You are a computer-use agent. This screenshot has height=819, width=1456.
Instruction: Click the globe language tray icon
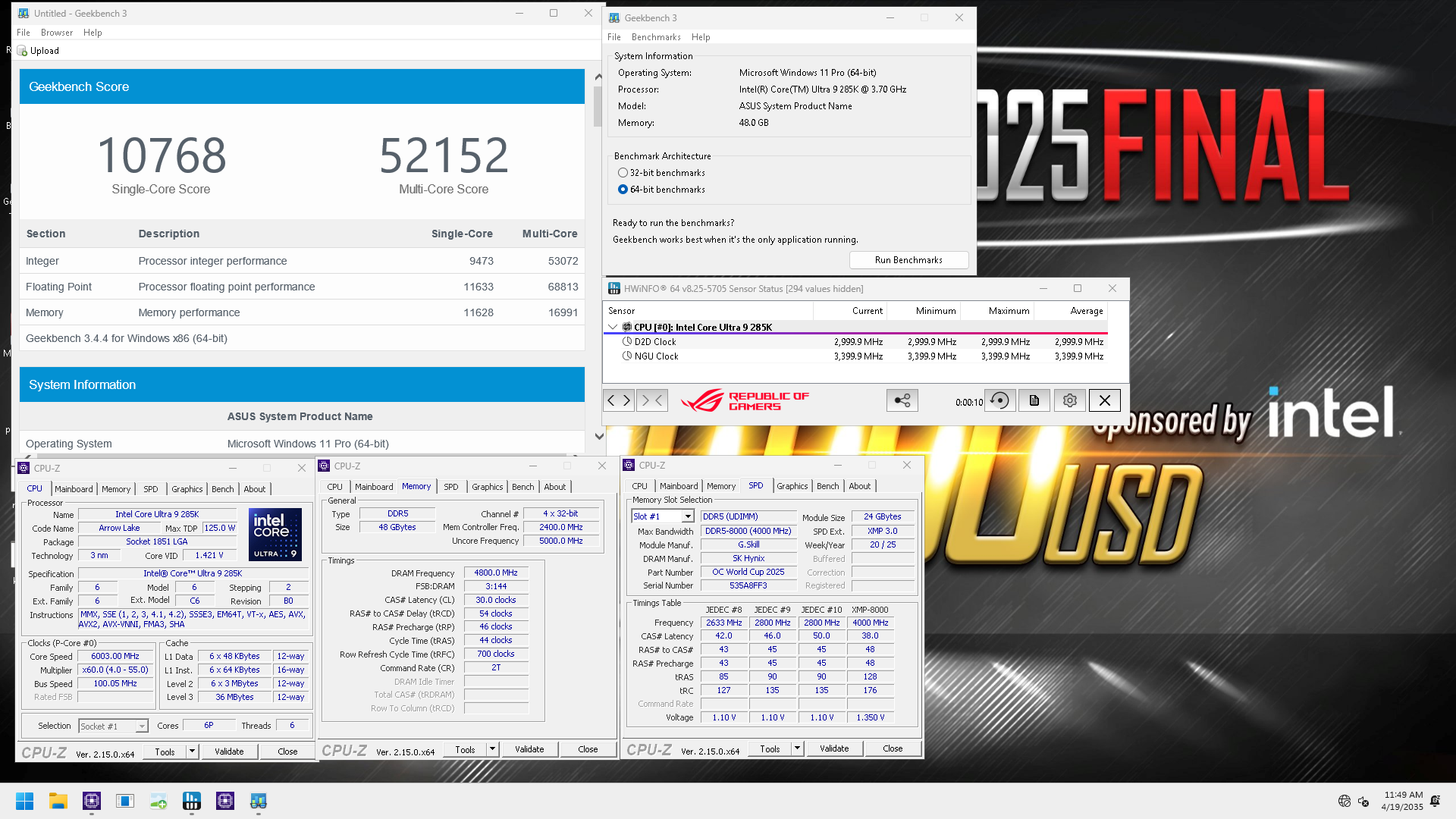1345,801
